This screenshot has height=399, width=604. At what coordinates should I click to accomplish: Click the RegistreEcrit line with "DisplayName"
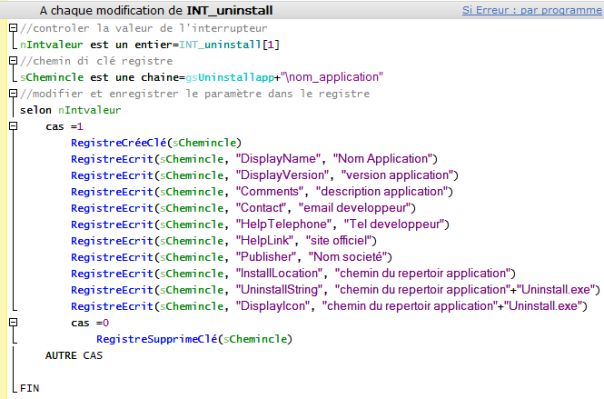point(254,159)
